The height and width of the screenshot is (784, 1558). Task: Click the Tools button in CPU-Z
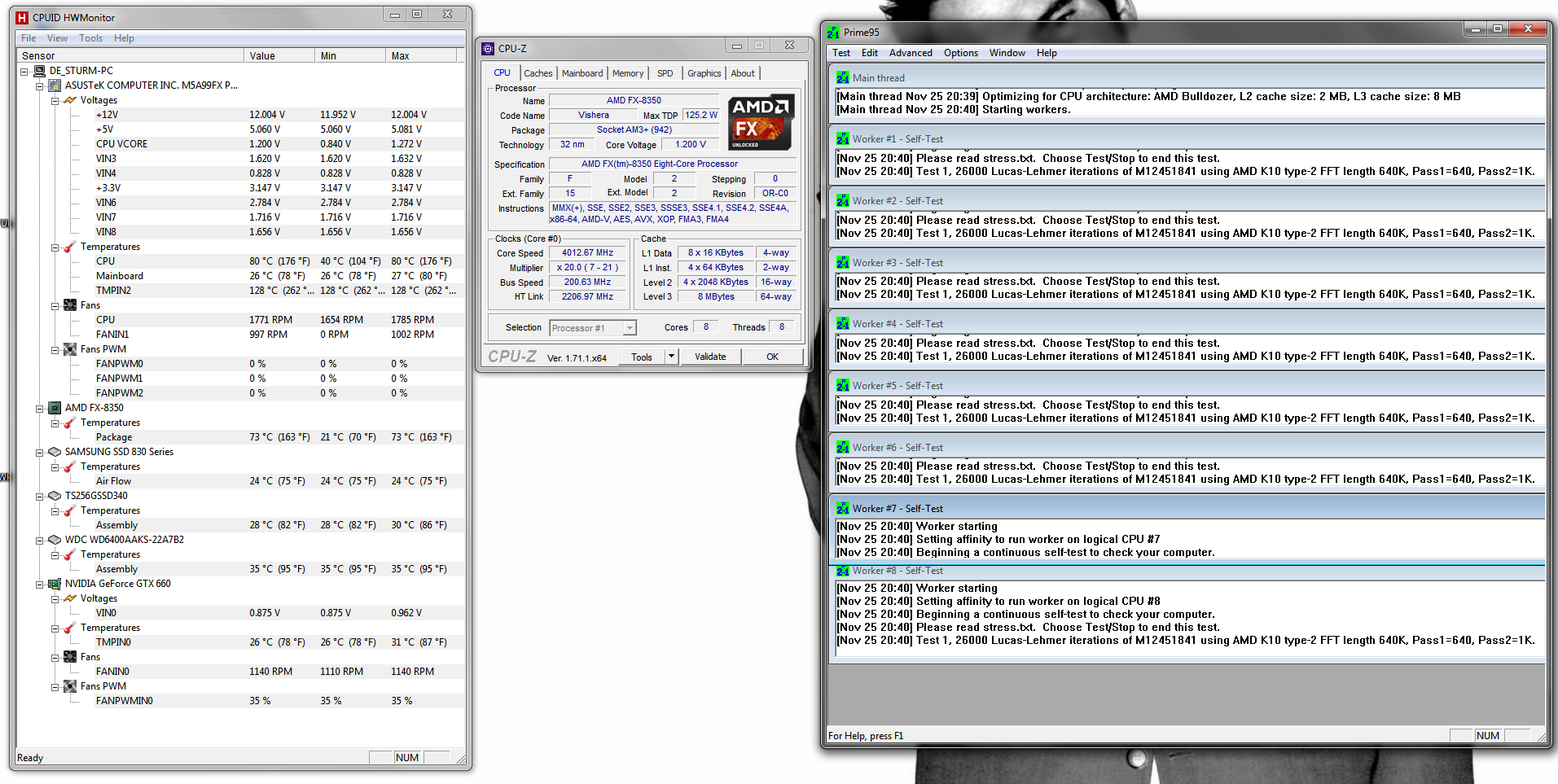click(642, 357)
